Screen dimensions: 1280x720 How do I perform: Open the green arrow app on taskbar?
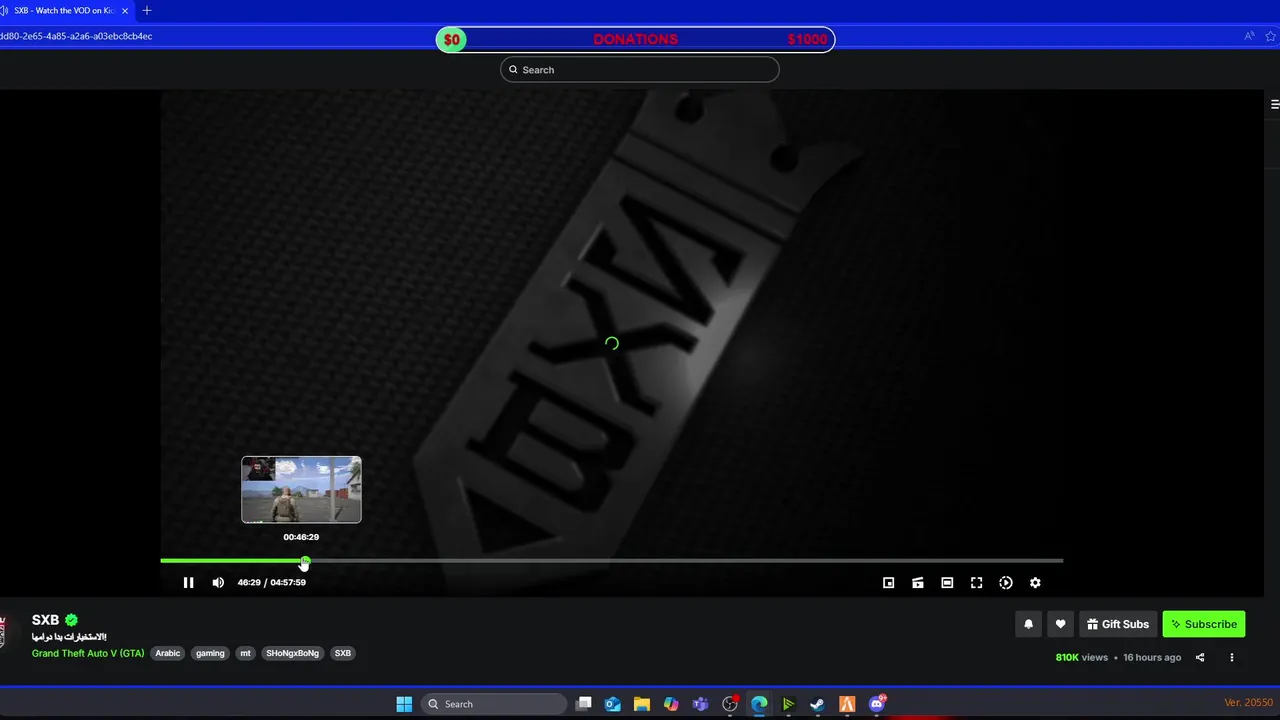(788, 704)
